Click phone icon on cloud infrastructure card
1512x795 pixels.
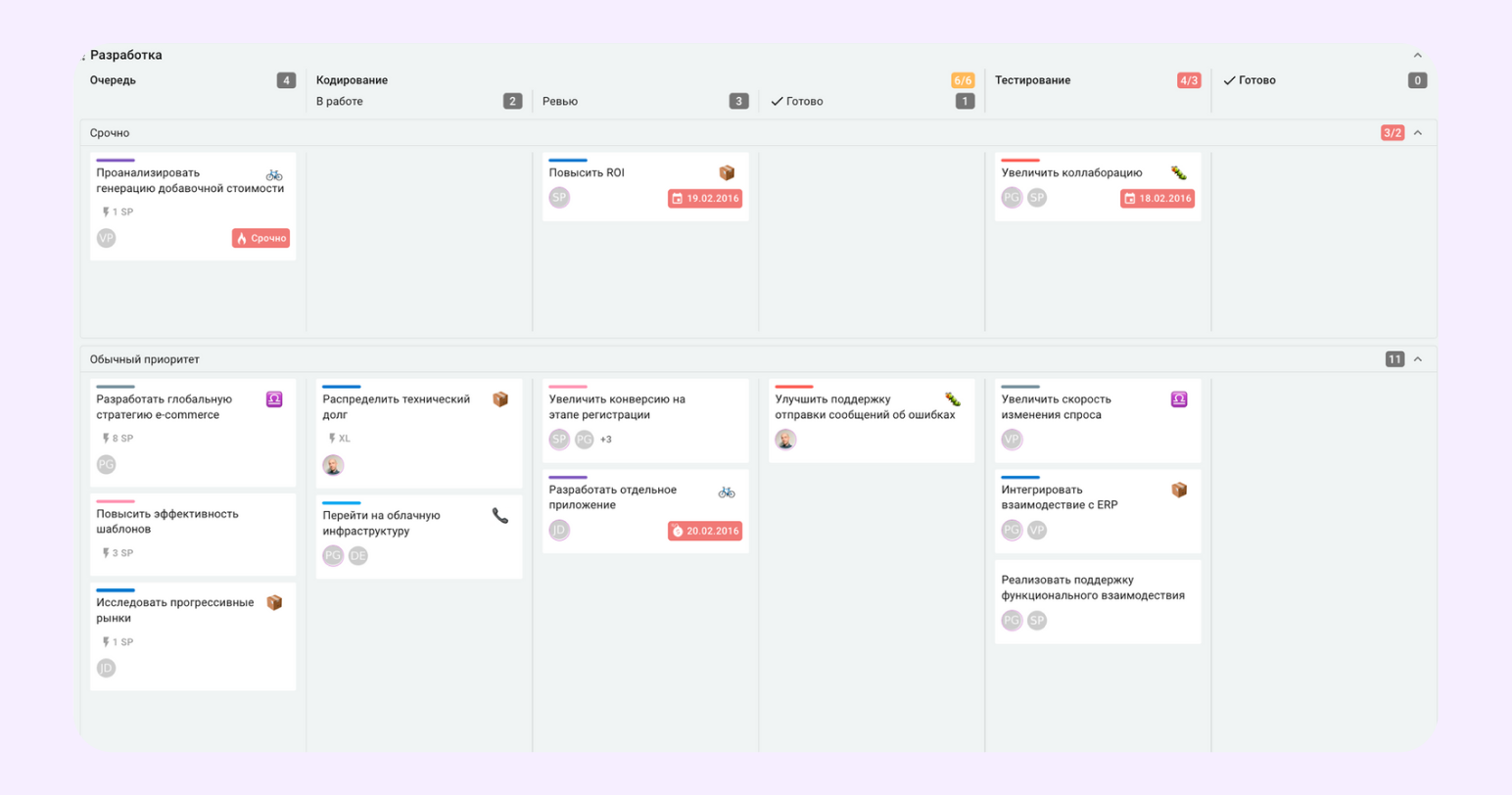click(x=500, y=516)
